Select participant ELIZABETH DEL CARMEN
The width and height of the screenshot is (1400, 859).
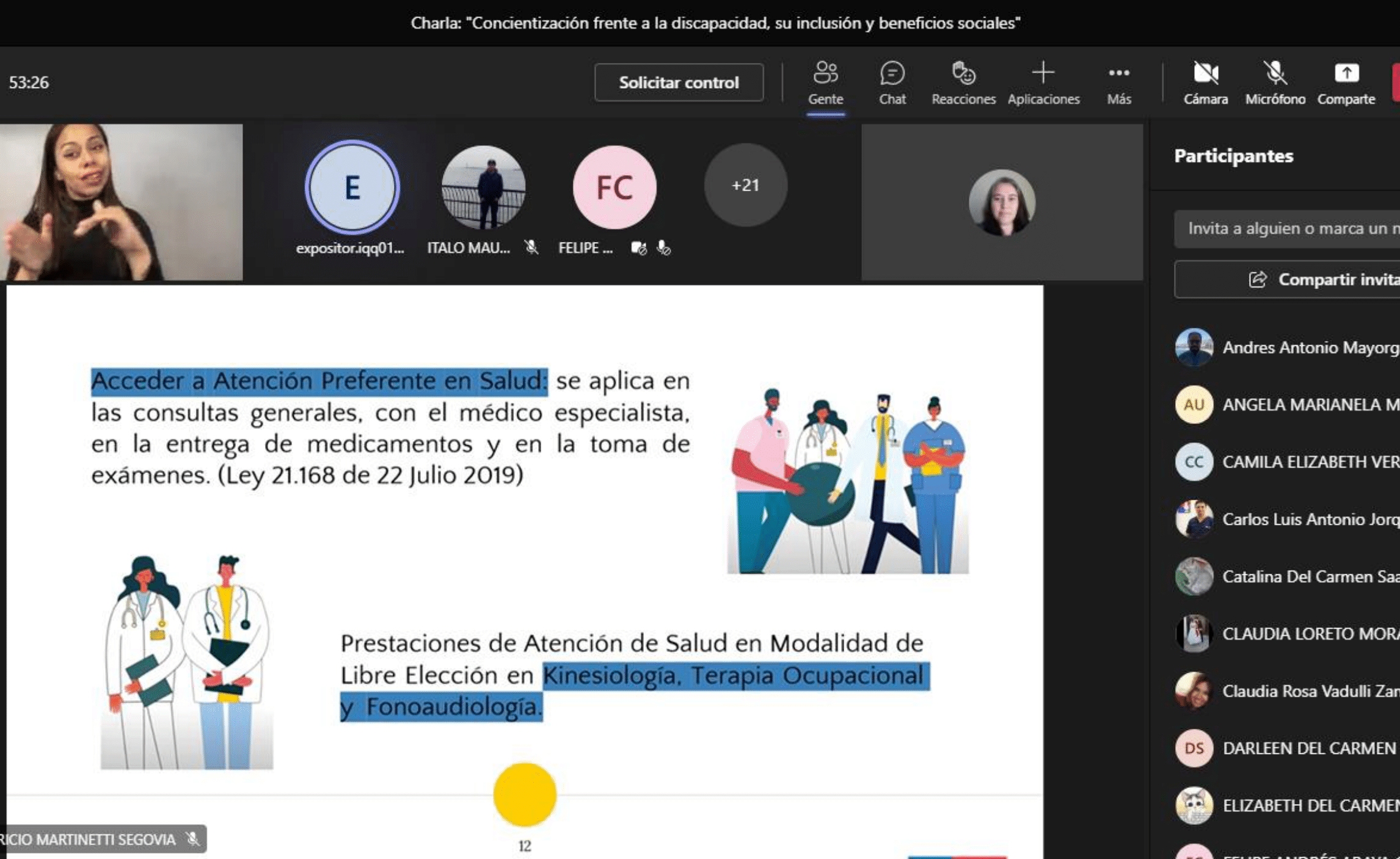[x=1287, y=805]
